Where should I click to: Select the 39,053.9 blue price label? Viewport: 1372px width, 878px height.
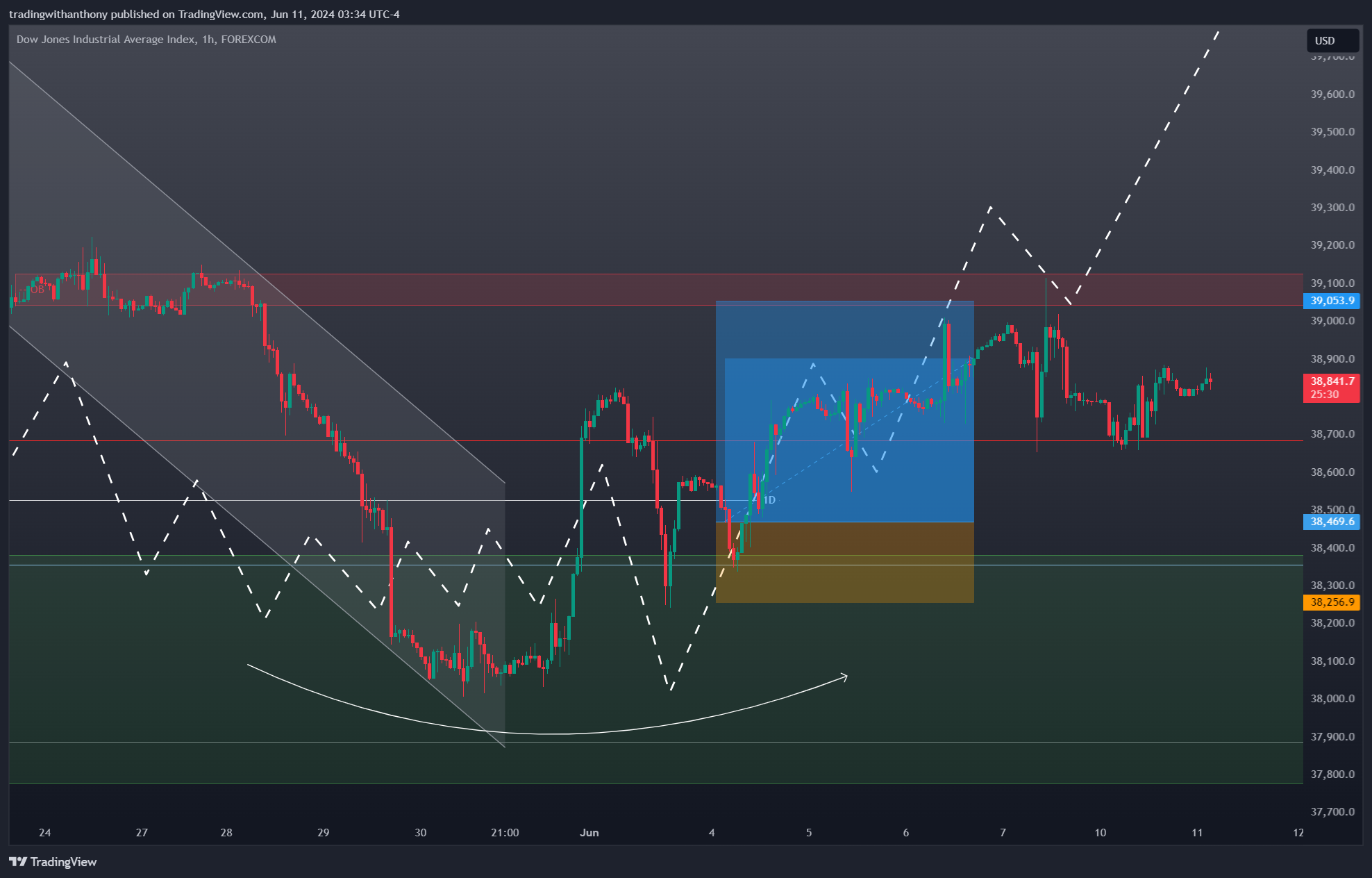pos(1332,301)
